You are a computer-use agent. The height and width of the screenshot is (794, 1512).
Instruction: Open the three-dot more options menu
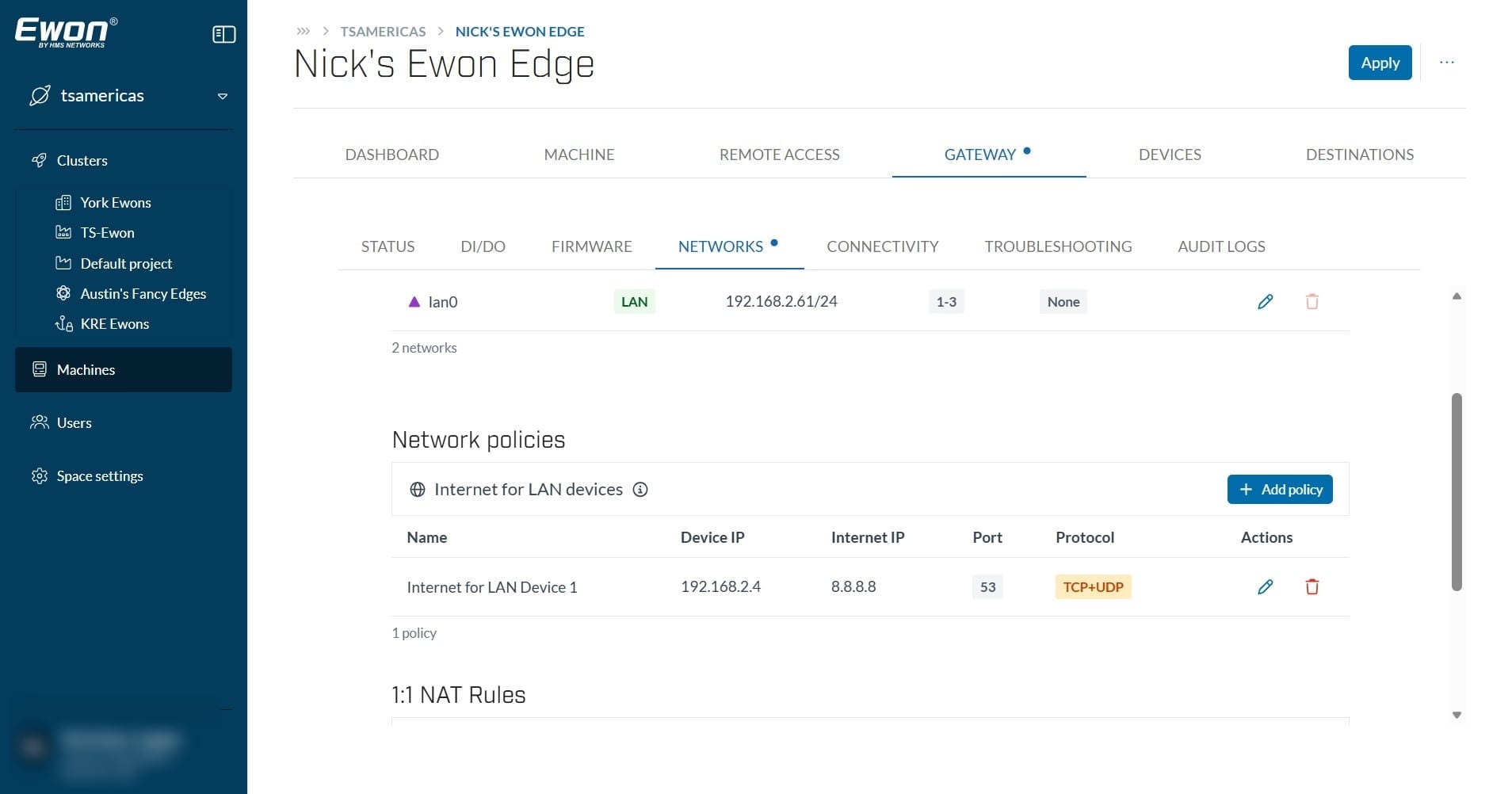(1447, 63)
